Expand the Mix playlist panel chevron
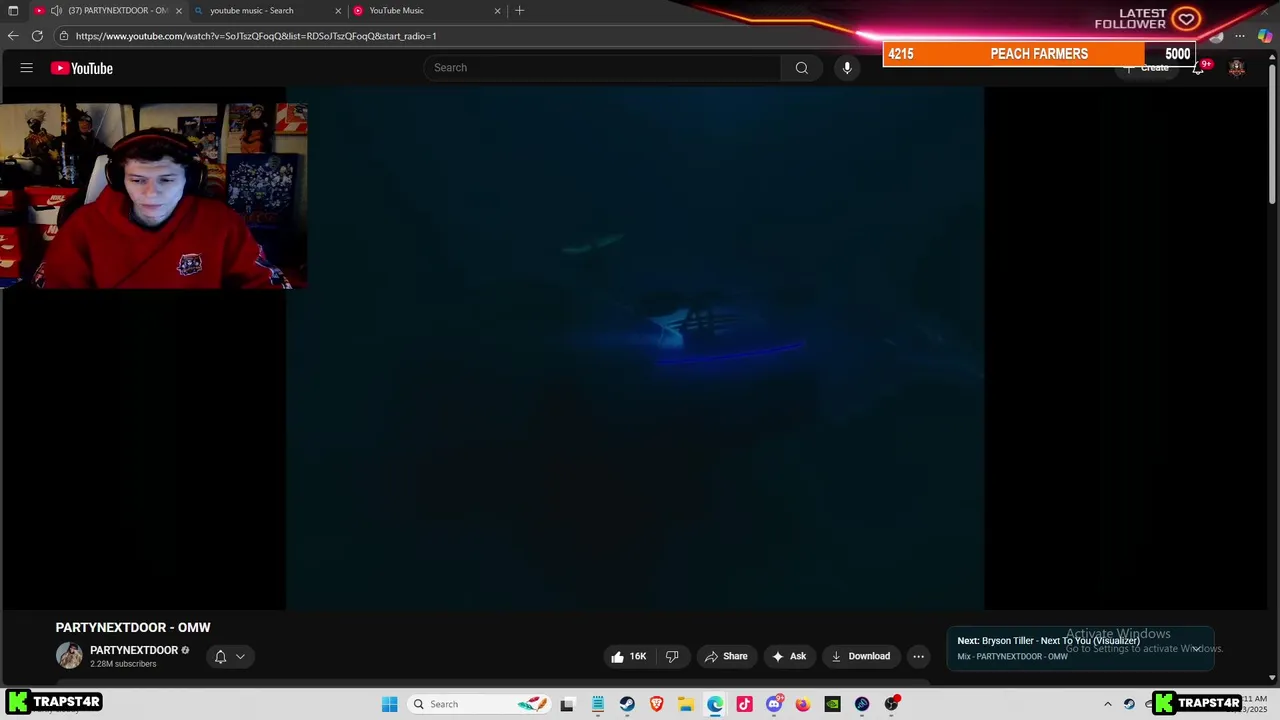 [1196, 648]
